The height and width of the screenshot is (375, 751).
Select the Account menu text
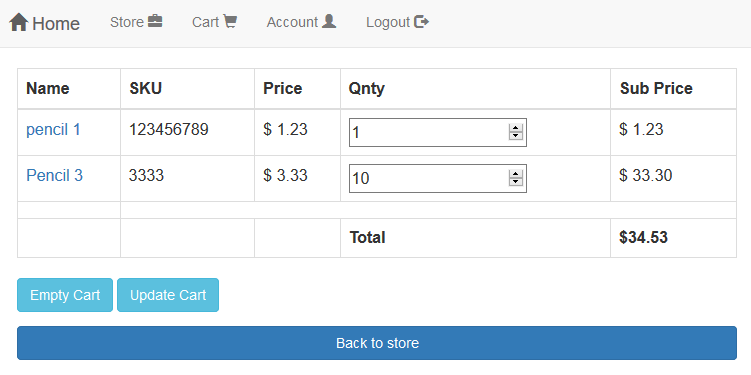[292, 22]
